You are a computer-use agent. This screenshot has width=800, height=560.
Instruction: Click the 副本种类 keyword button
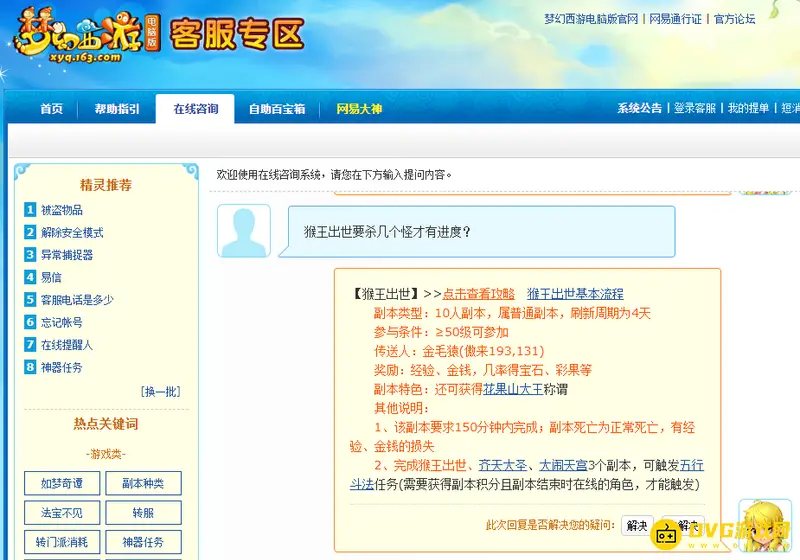pyautogui.click(x=143, y=483)
